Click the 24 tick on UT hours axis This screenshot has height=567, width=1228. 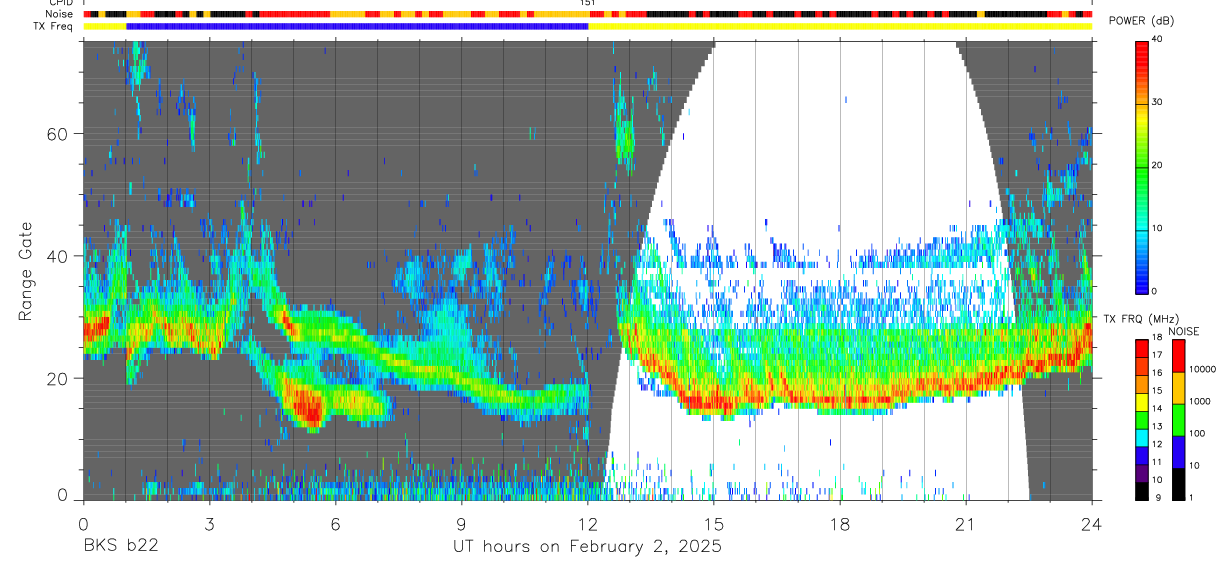1092,523
